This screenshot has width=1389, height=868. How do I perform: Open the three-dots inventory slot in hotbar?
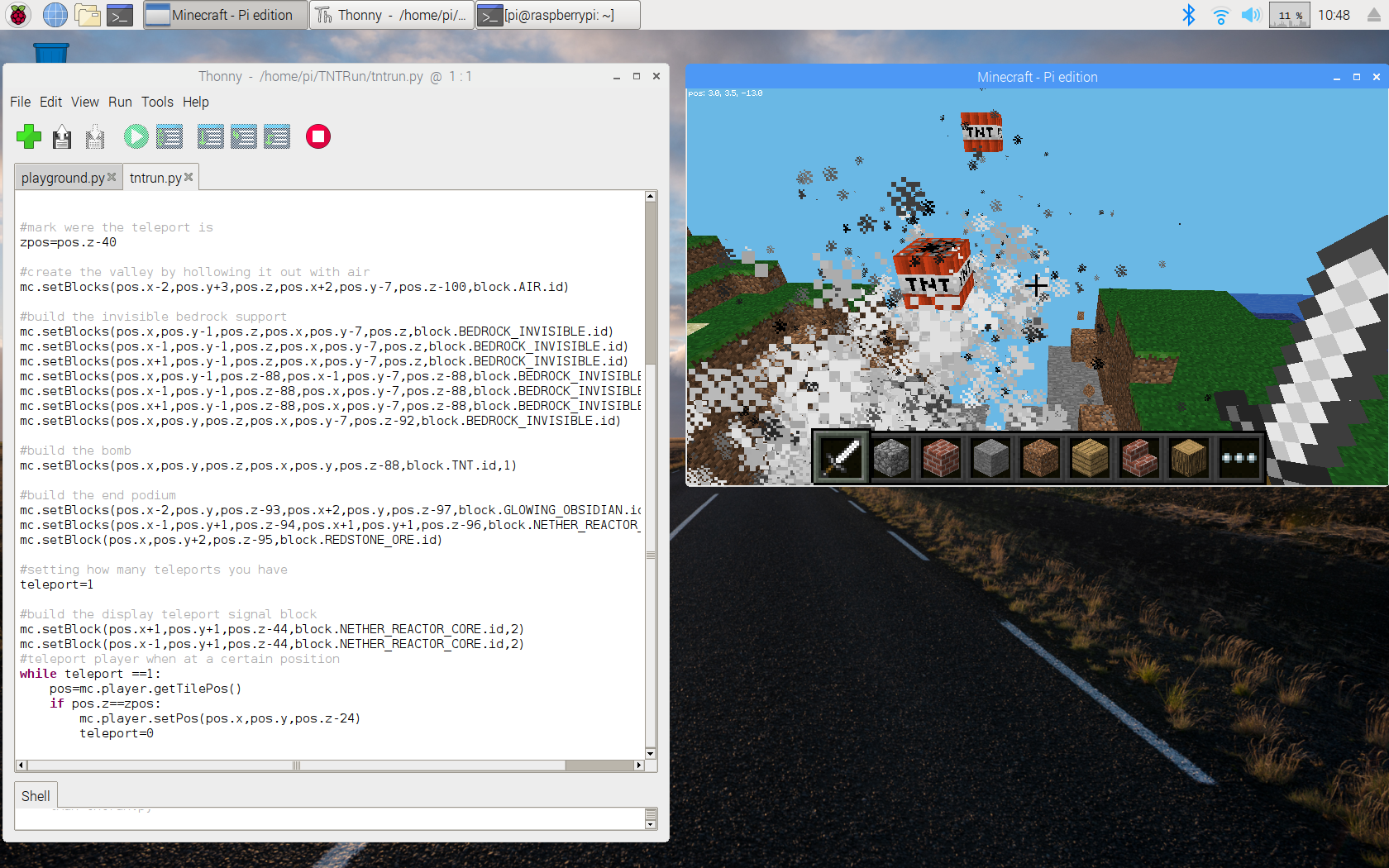(x=1239, y=457)
